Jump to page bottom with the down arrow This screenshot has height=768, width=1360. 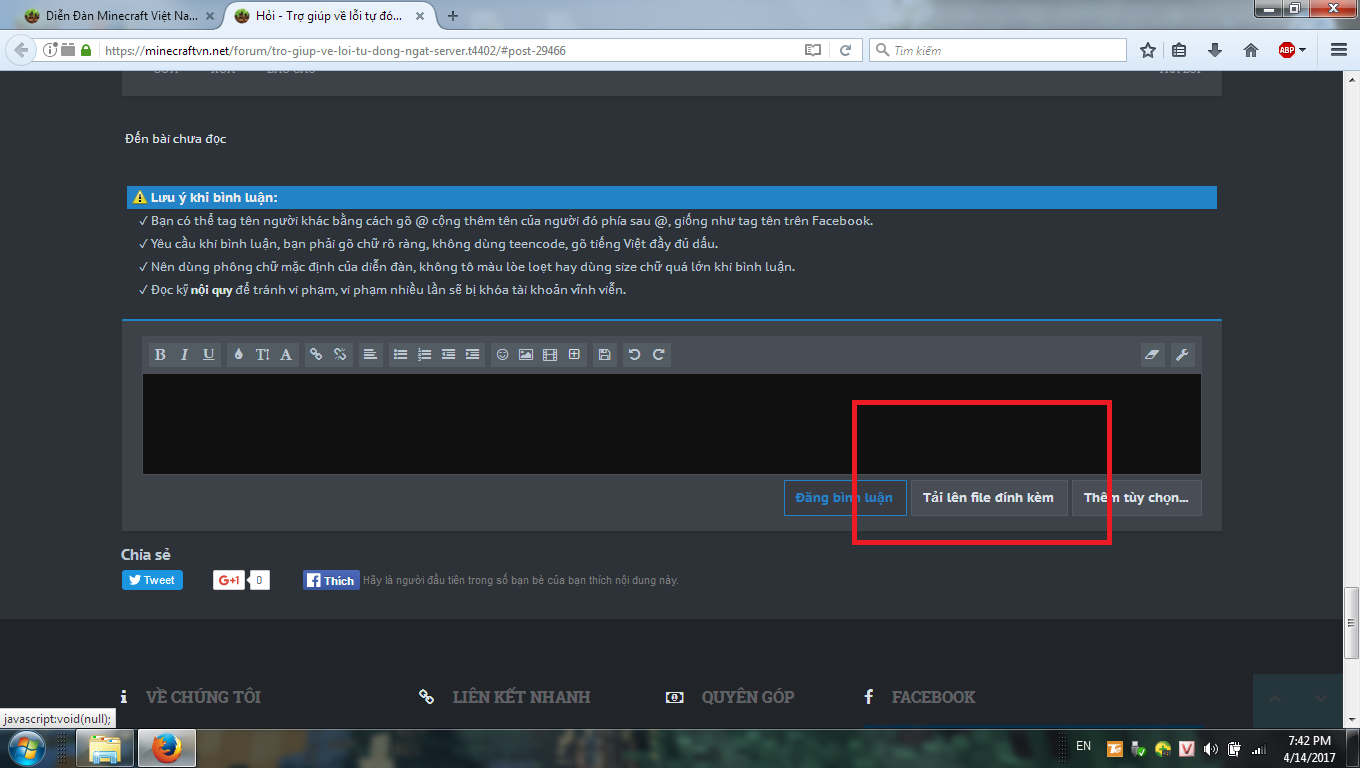(x=1321, y=699)
